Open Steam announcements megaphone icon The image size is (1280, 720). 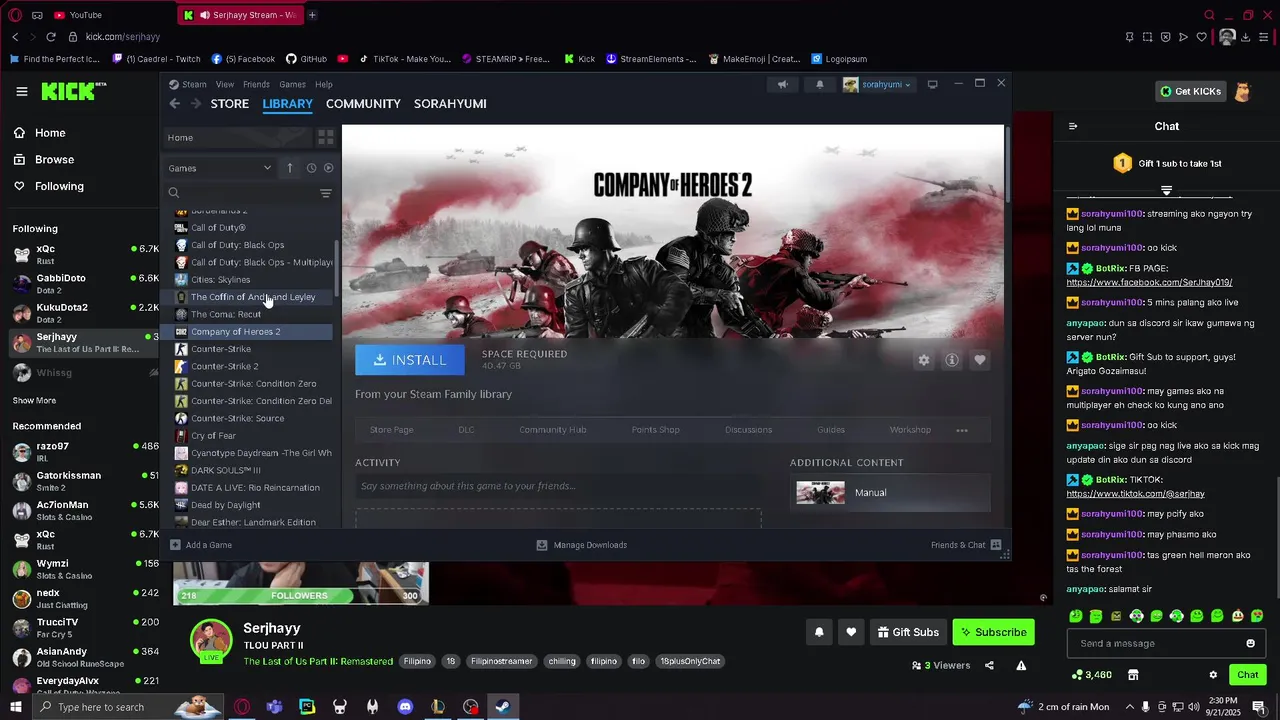(x=783, y=84)
